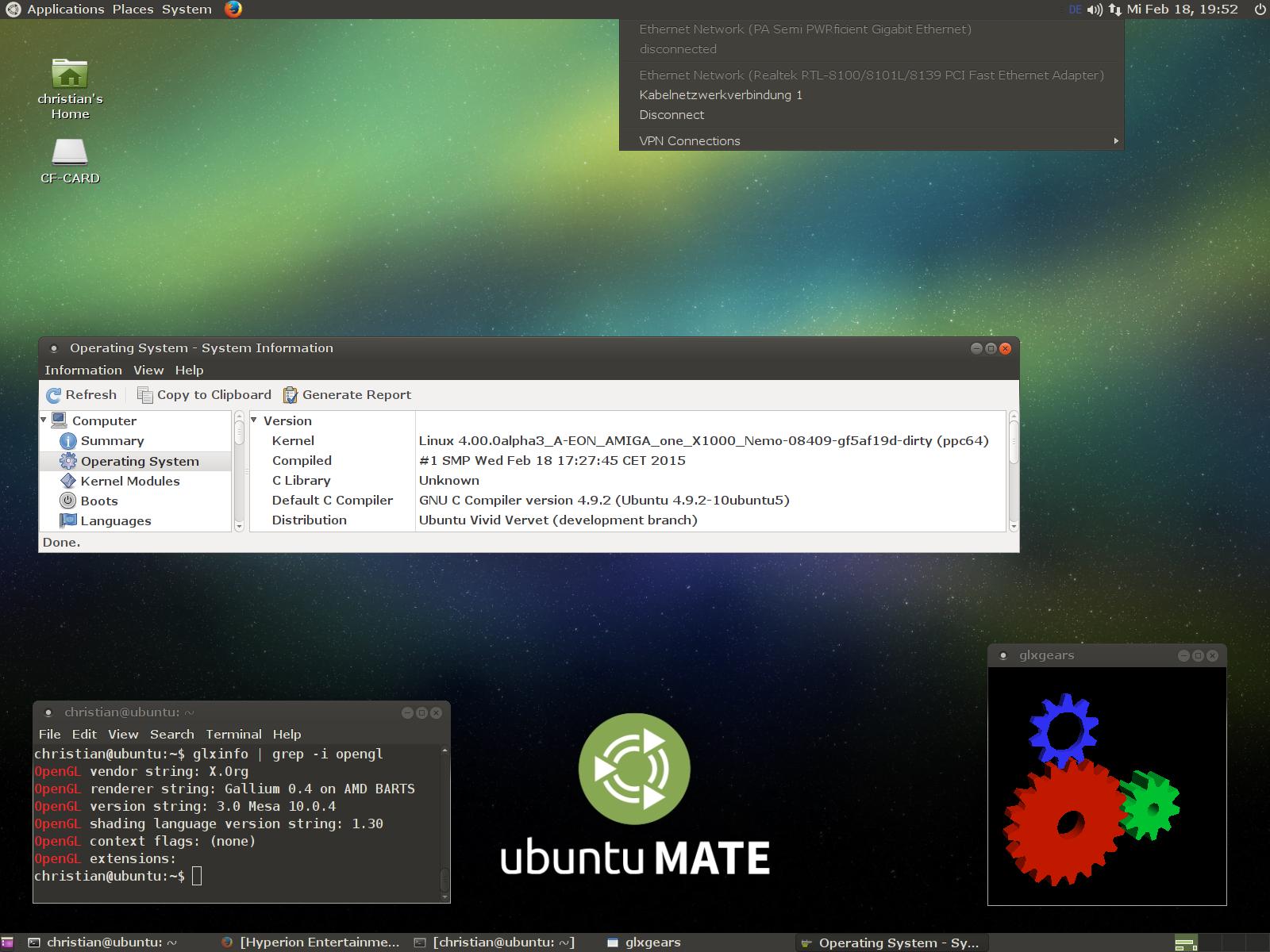
Task: Select Kernel Modules in the sidebar
Action: tap(129, 482)
